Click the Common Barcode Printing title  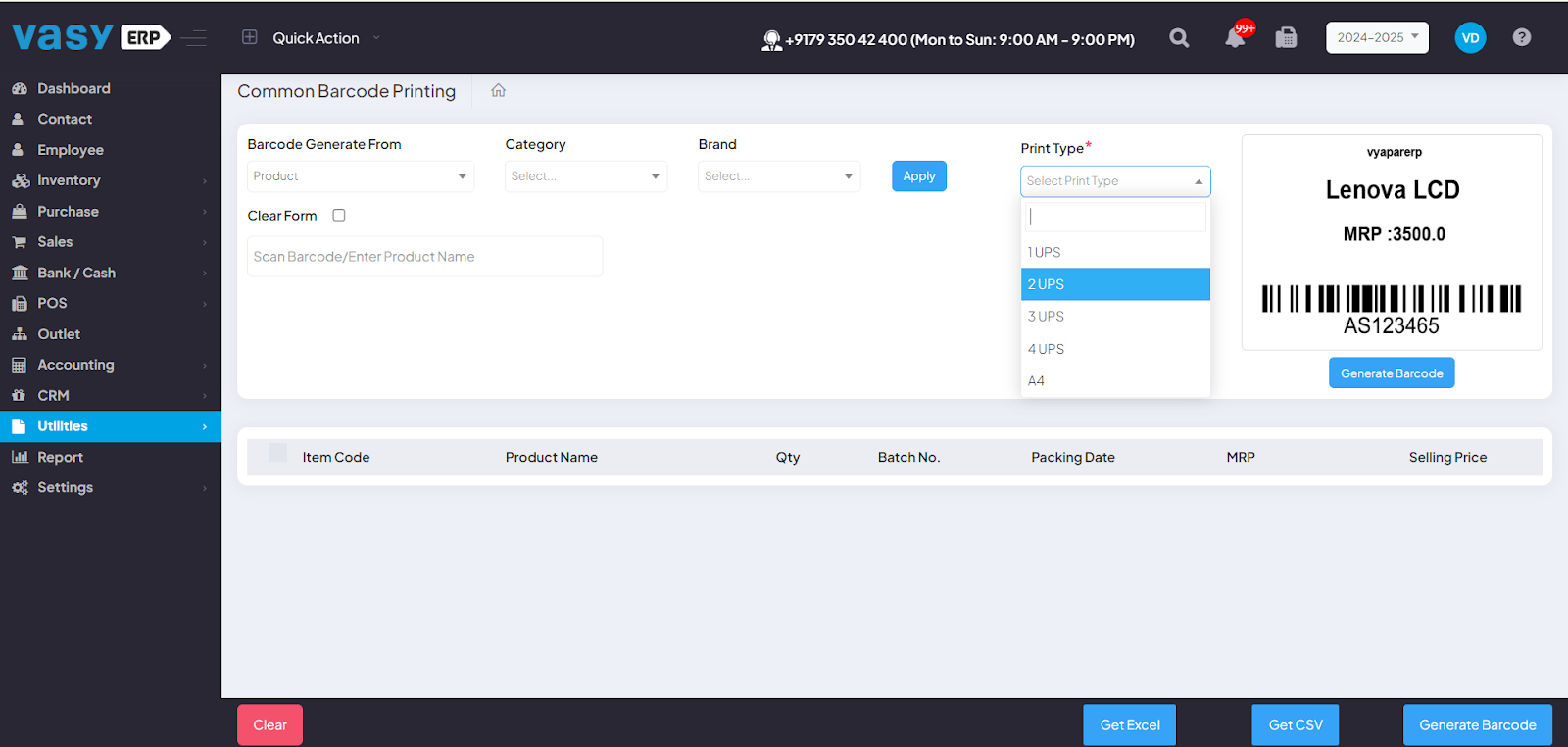tap(347, 91)
